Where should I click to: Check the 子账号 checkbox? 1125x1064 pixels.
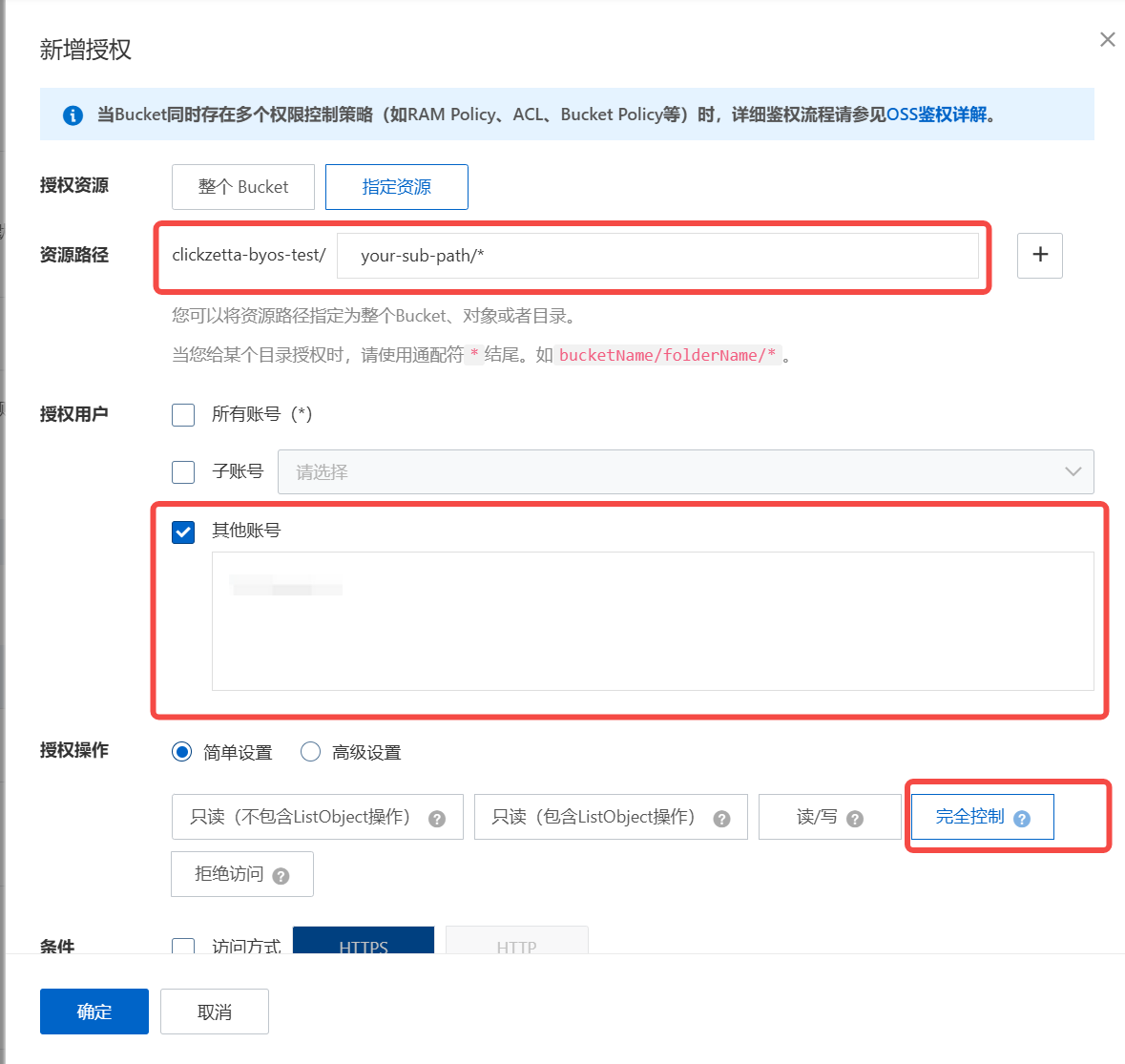point(183,472)
